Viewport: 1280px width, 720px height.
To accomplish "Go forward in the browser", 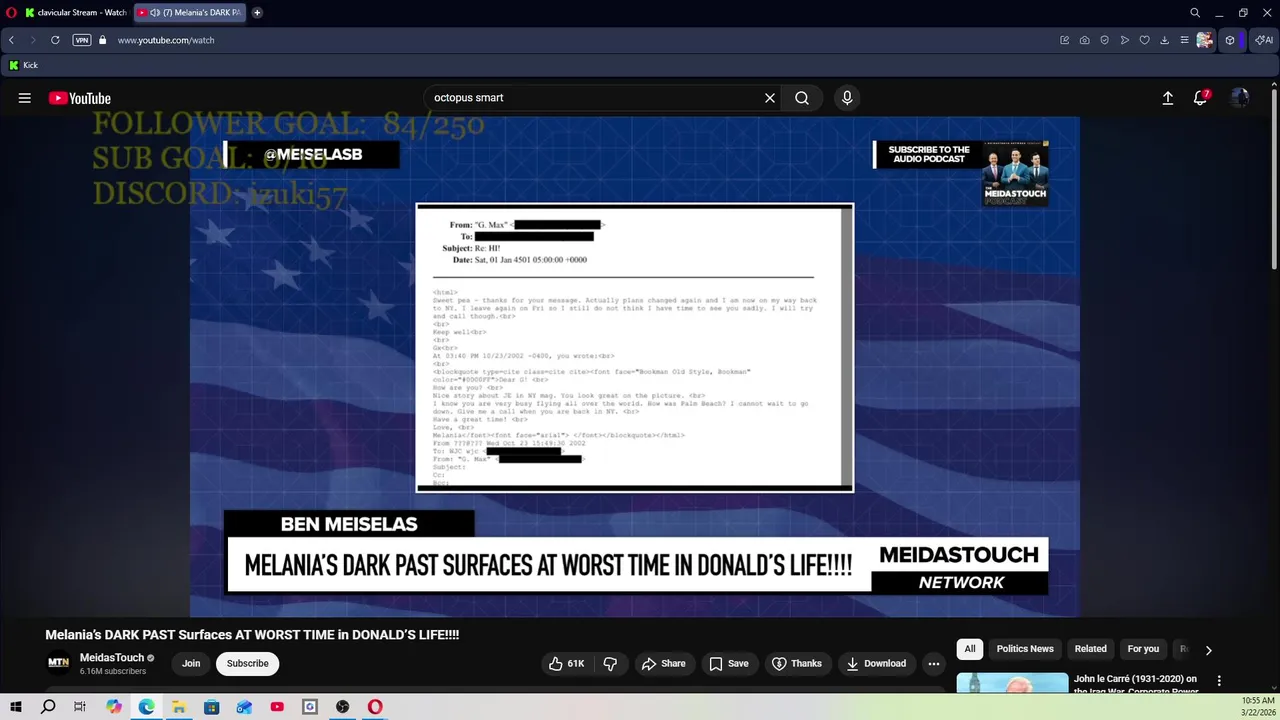I will pyautogui.click(x=33, y=40).
